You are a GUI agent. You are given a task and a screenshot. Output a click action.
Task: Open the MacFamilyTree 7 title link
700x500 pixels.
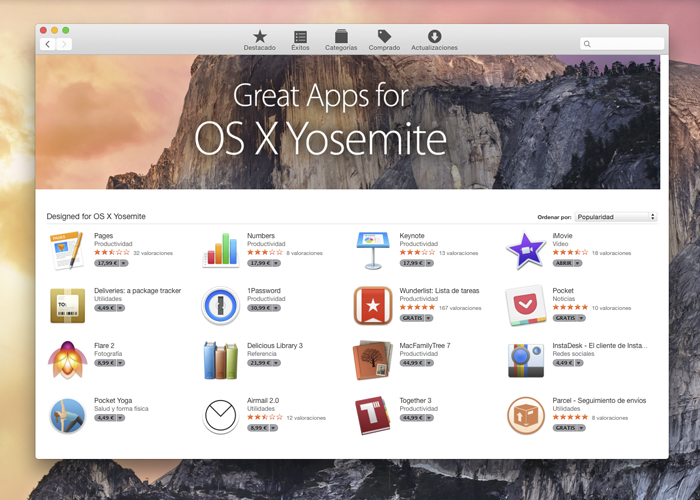pos(425,346)
